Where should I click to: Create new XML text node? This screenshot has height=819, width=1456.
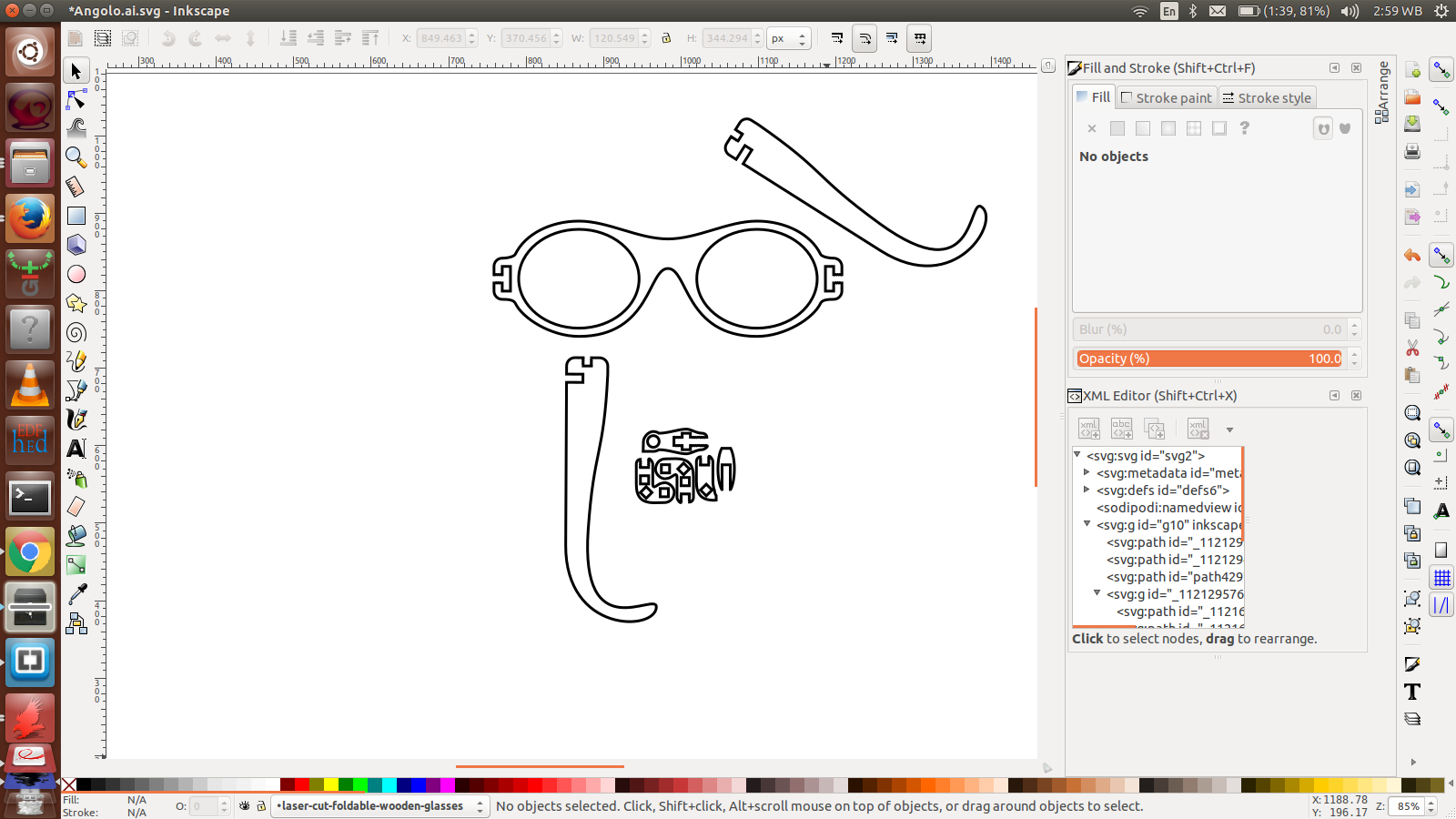point(1122,429)
